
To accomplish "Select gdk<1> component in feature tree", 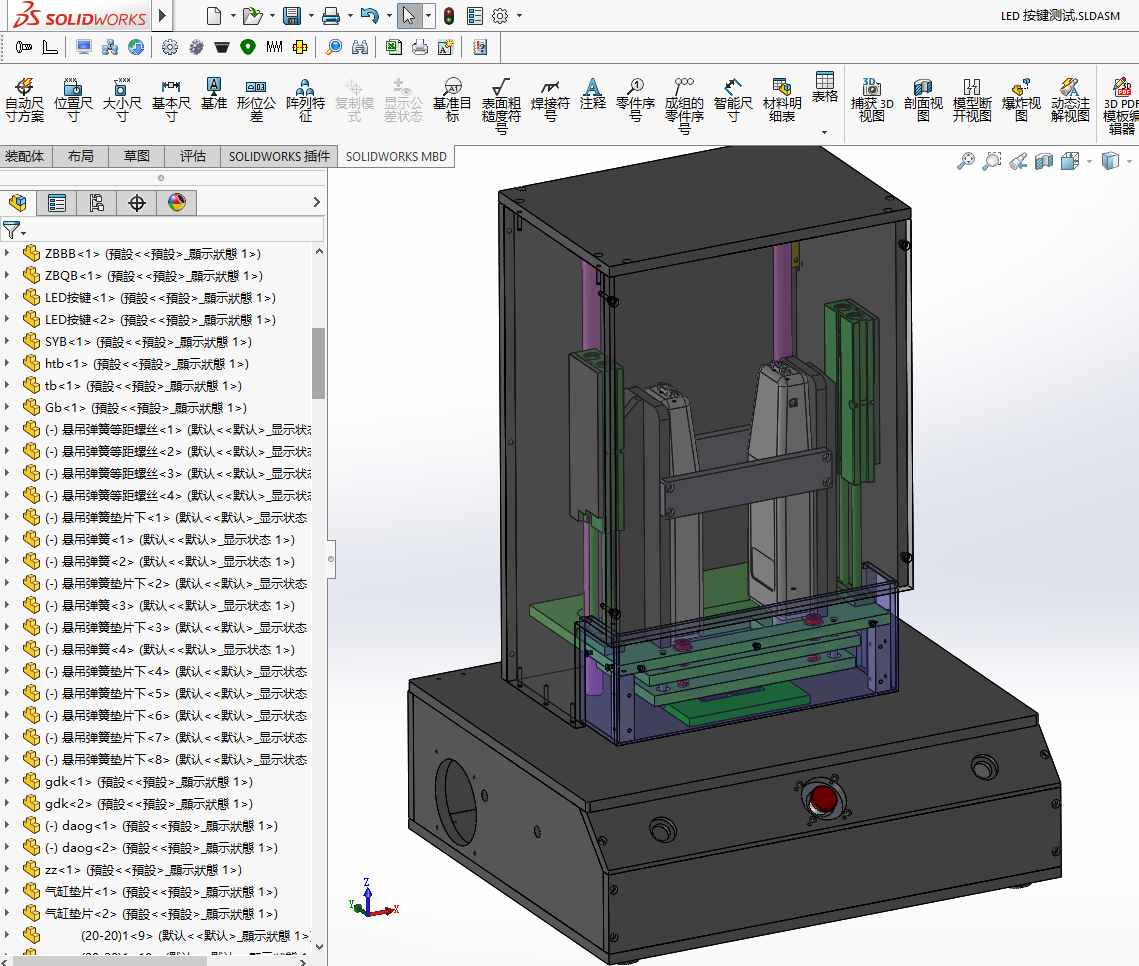I will pos(68,782).
